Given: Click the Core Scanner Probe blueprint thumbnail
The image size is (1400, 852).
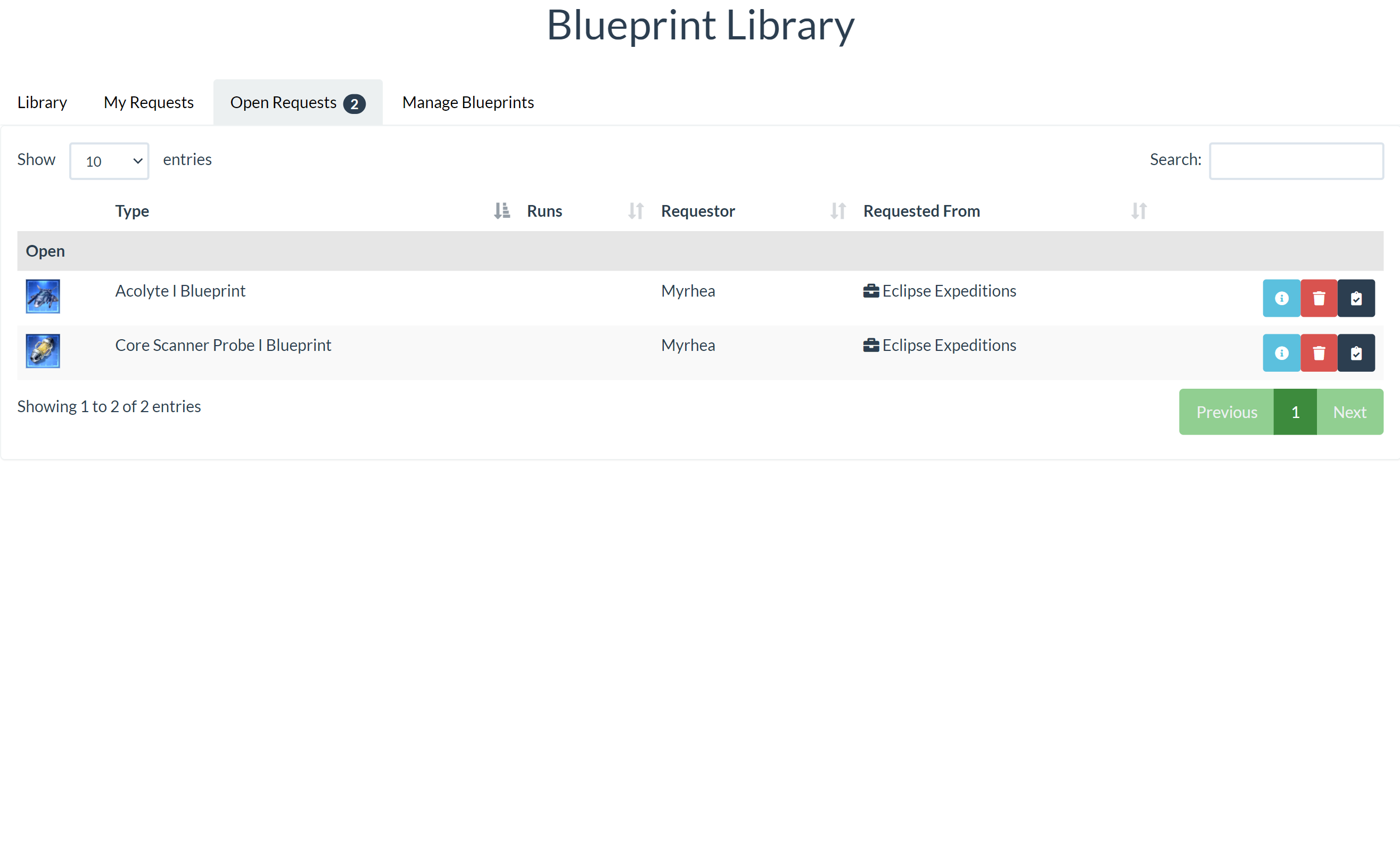Looking at the screenshot, I should click(43, 351).
